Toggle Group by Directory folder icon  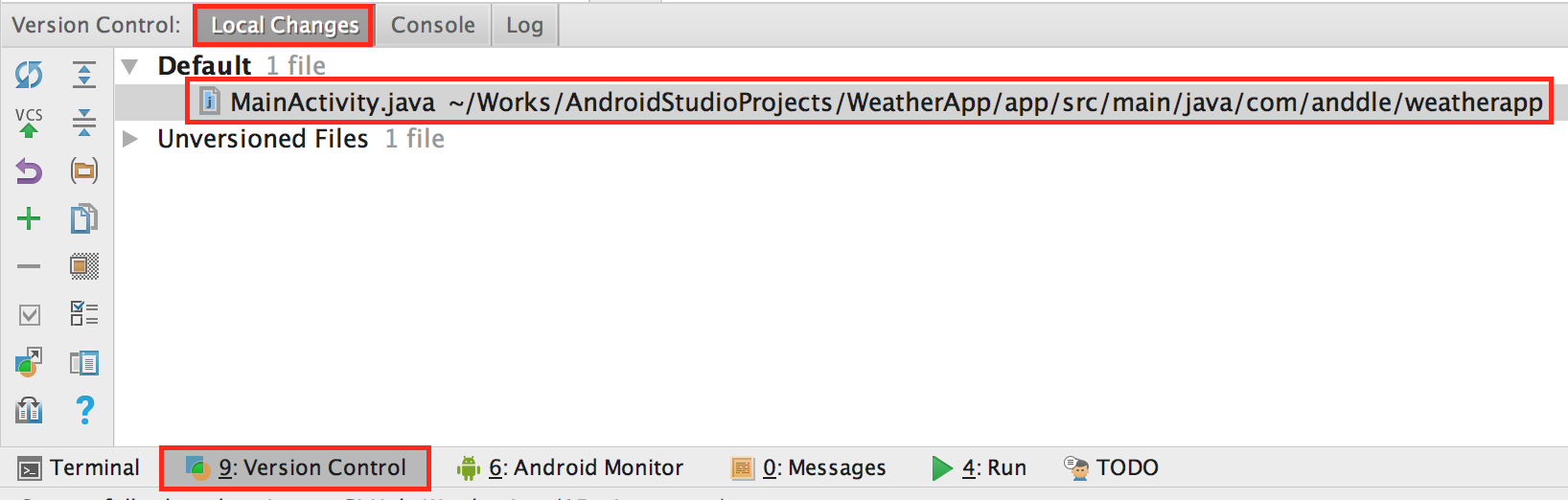(x=84, y=171)
